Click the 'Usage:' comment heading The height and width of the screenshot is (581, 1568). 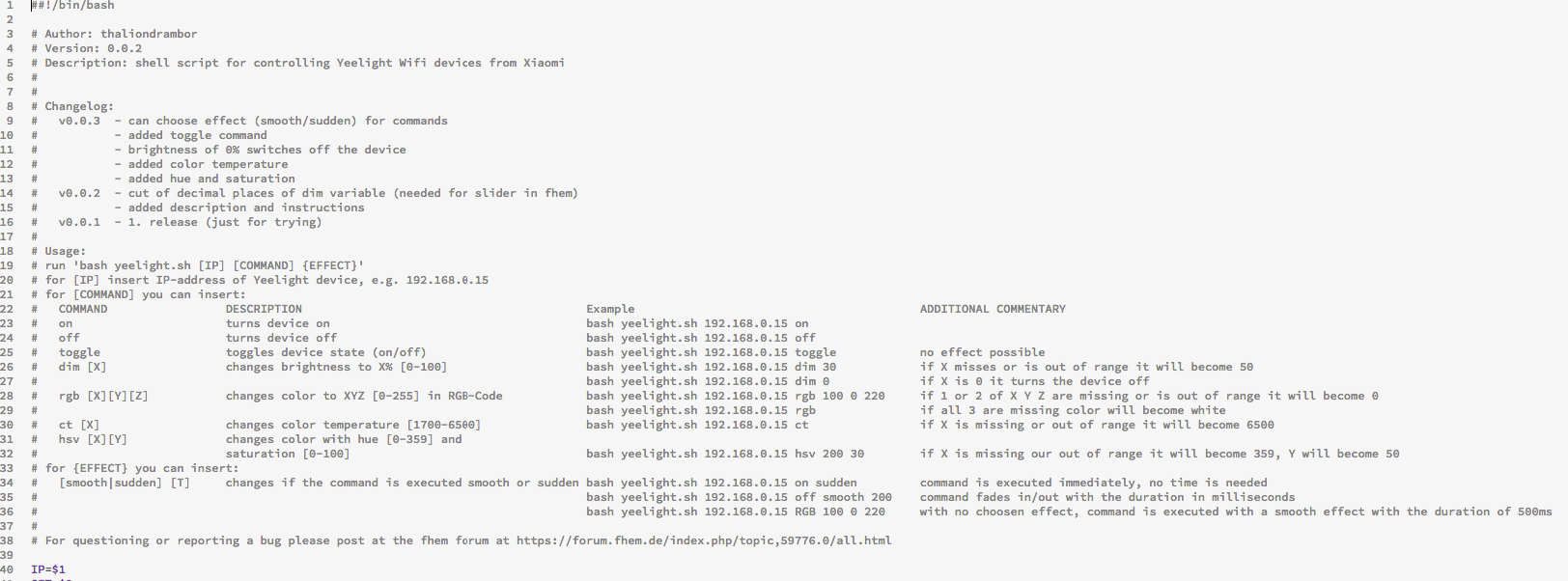tap(65, 251)
